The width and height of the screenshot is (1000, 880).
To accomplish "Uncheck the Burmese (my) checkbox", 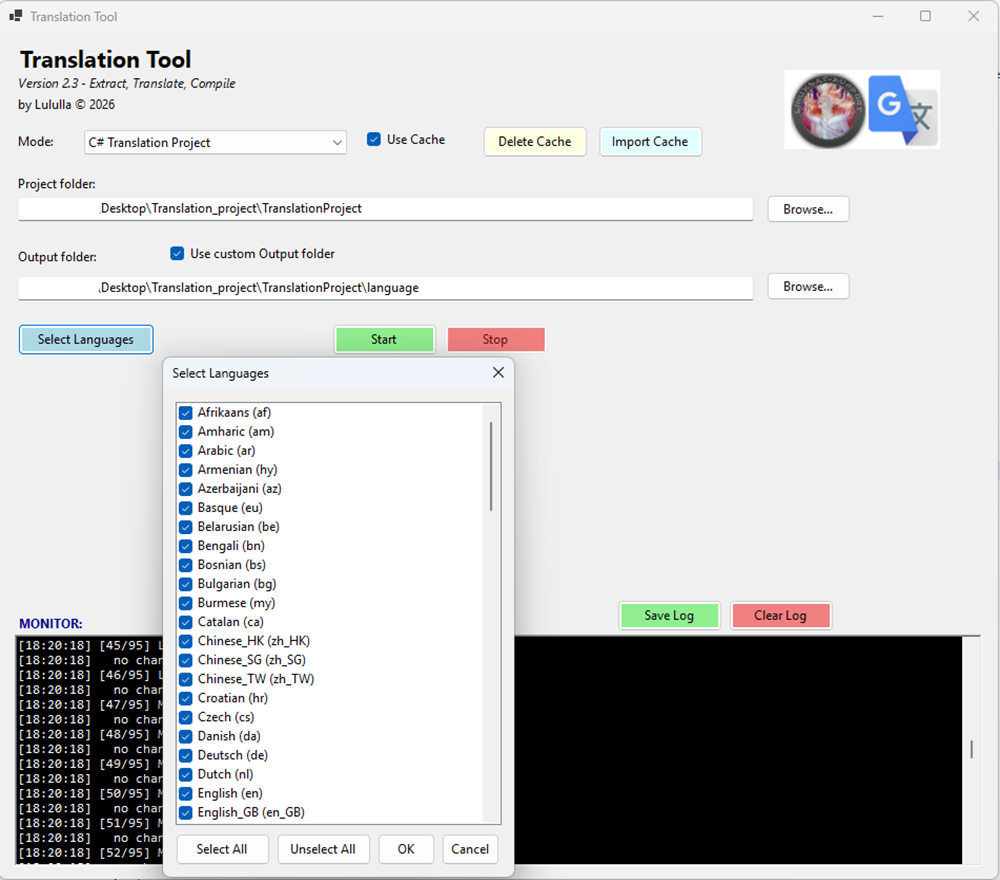I will point(186,603).
